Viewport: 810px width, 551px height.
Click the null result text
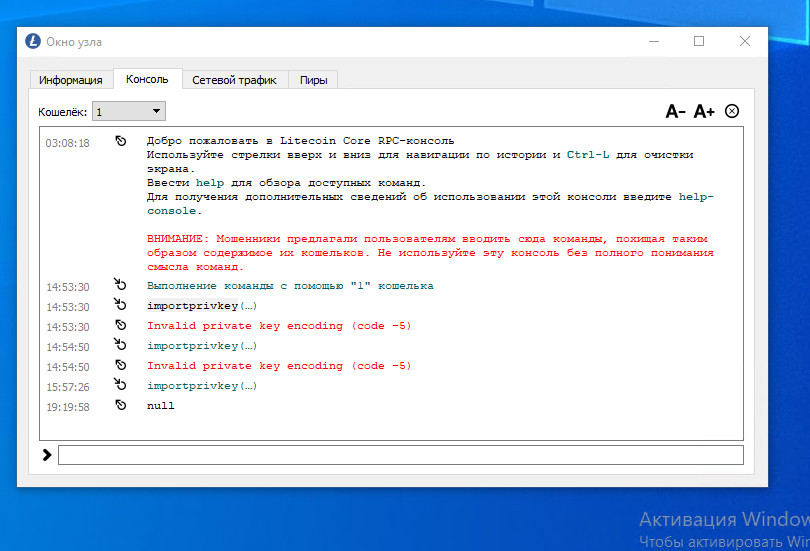(x=161, y=406)
